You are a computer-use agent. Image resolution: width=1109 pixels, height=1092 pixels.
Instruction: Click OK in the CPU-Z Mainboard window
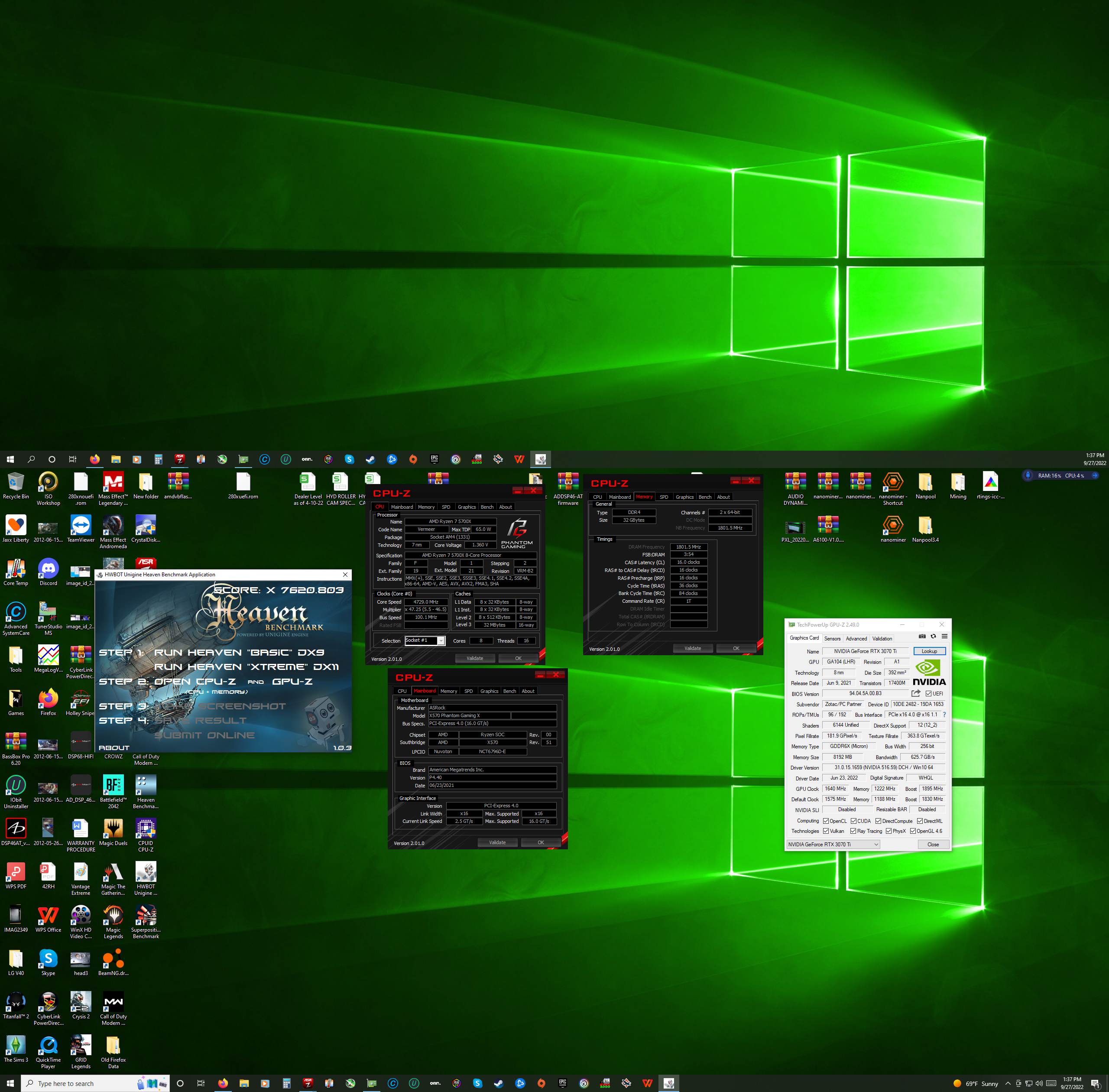click(540, 842)
